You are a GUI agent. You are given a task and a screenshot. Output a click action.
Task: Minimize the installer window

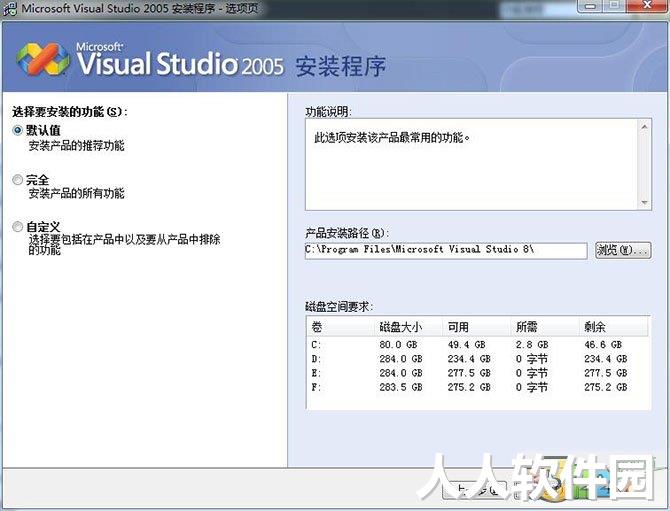(x=591, y=6)
